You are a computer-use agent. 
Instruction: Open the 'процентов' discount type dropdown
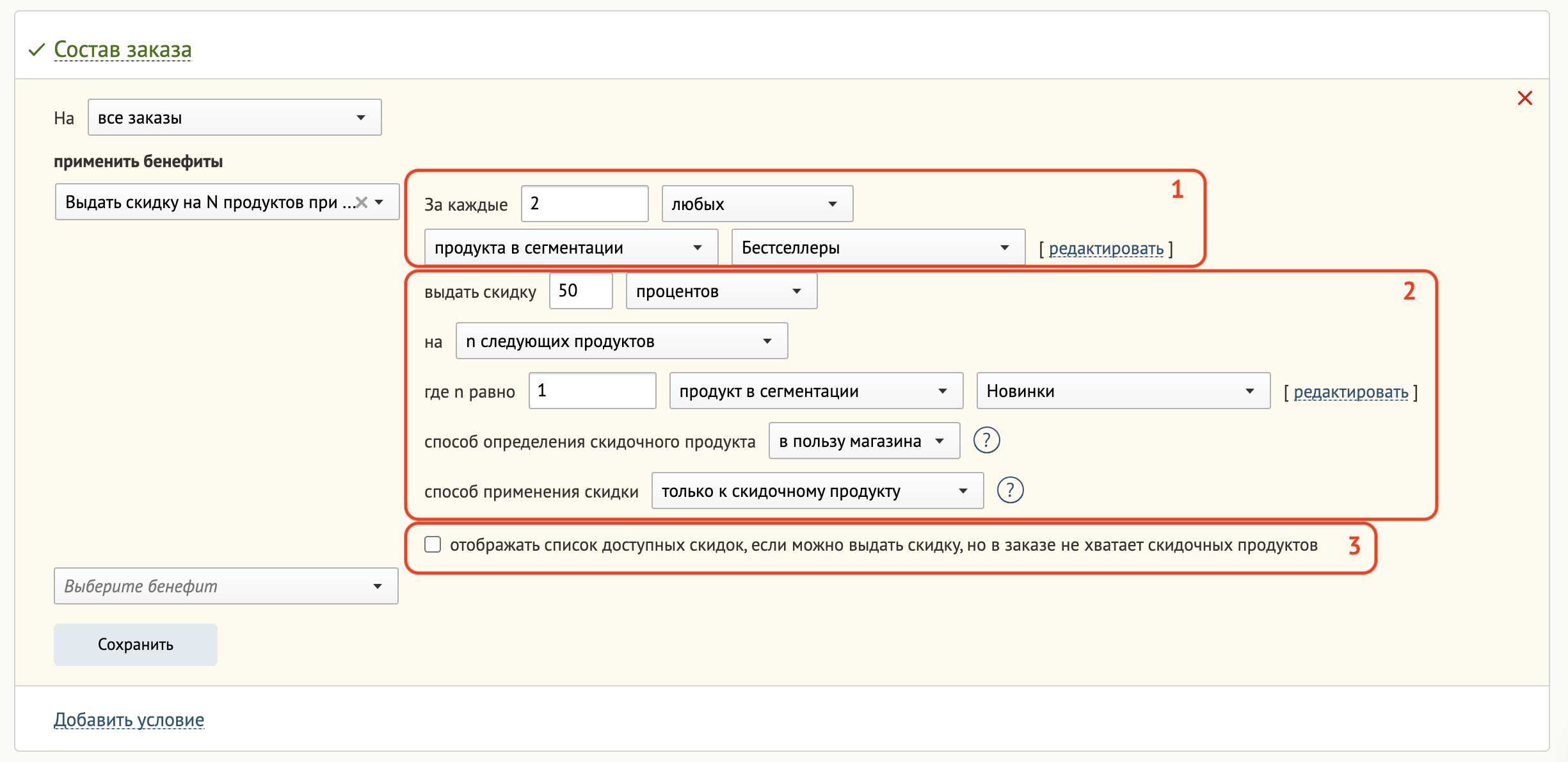[x=721, y=291]
